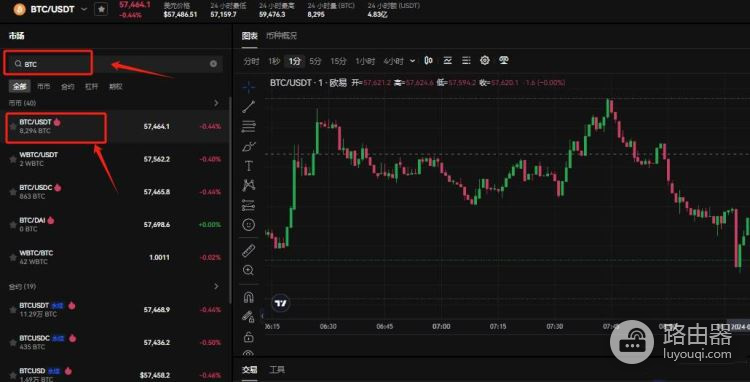The width and height of the screenshot is (750, 382).
Task: Select the 杠杆 market filter tab
Action: point(91,87)
